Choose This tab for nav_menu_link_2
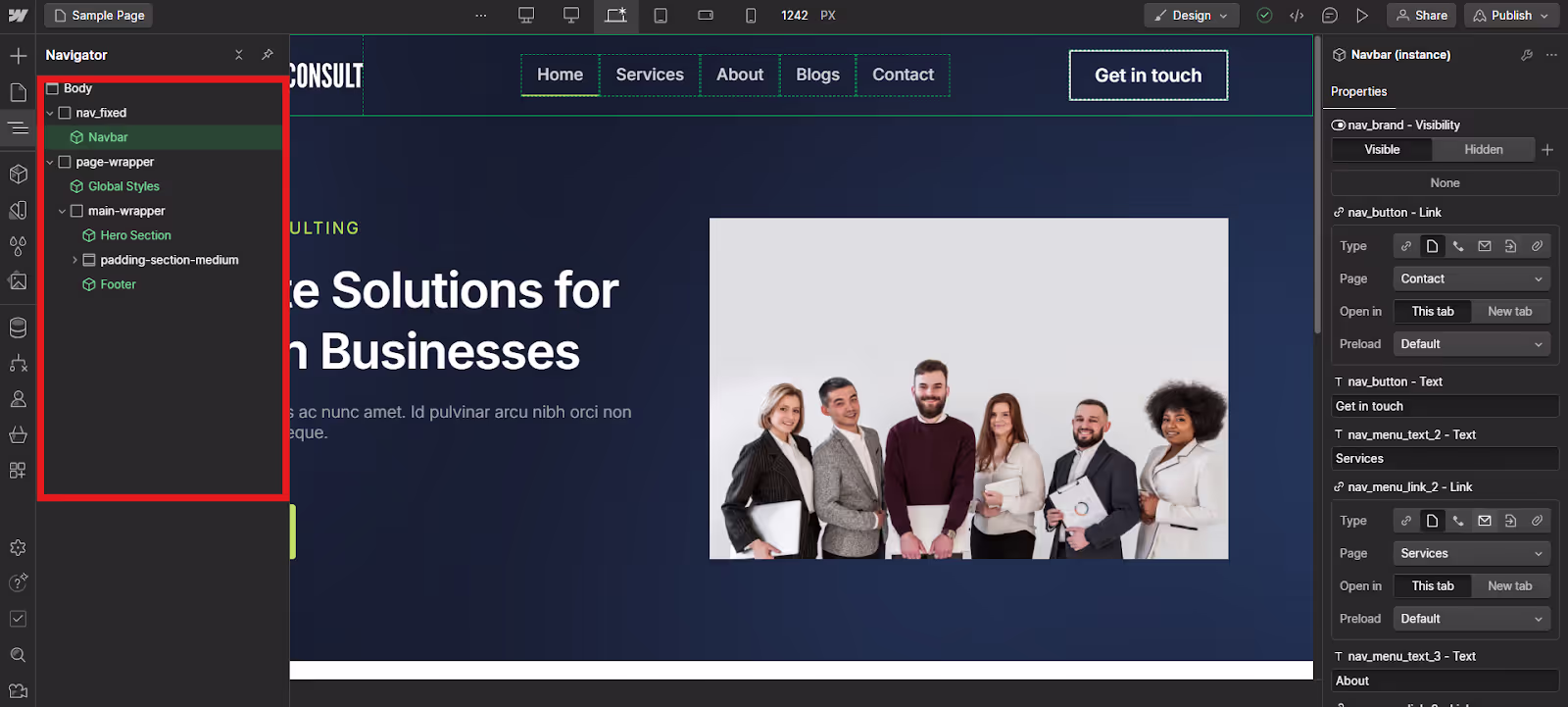Image resolution: width=1568 pixels, height=707 pixels. 1433,586
